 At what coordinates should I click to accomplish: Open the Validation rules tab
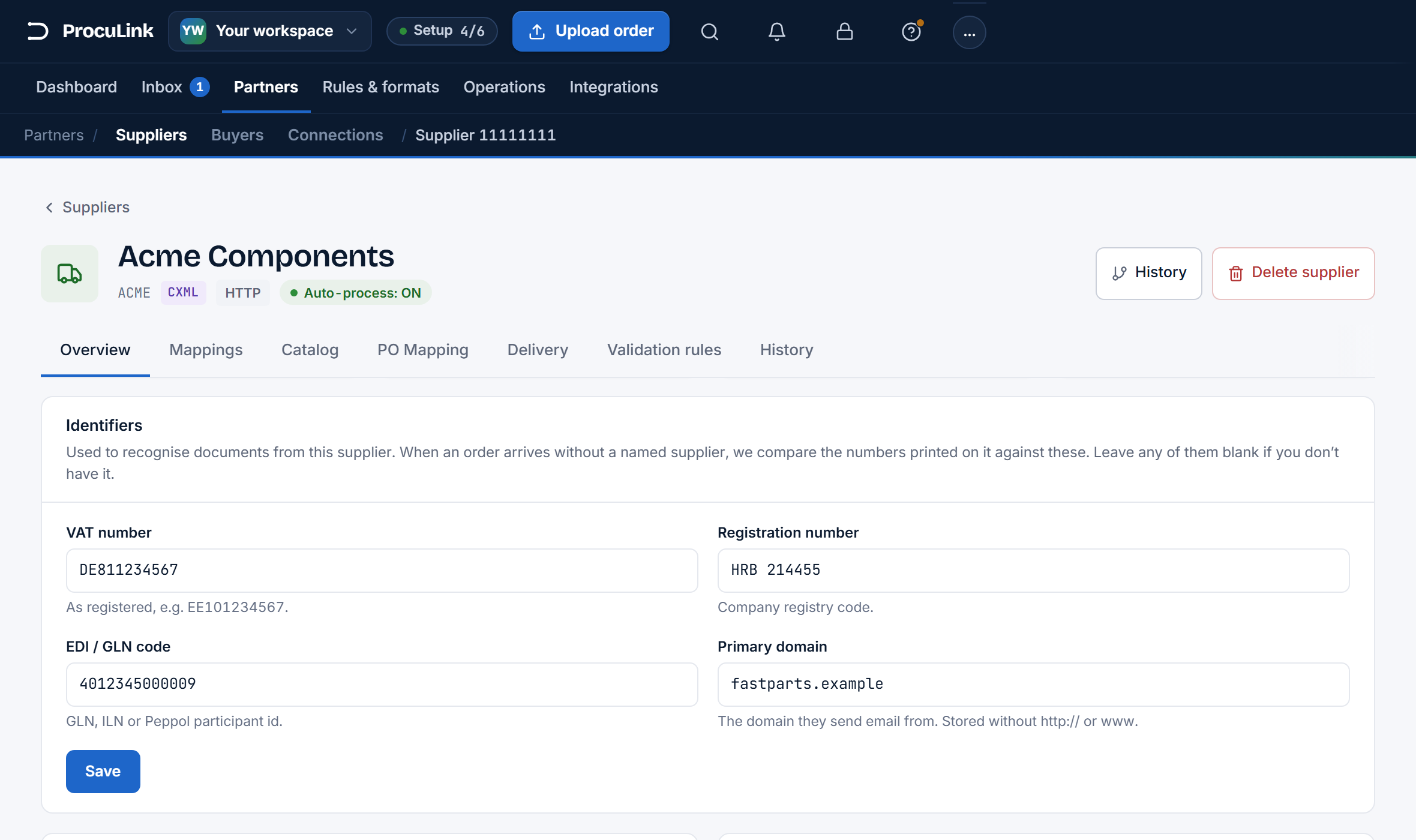[664, 350]
